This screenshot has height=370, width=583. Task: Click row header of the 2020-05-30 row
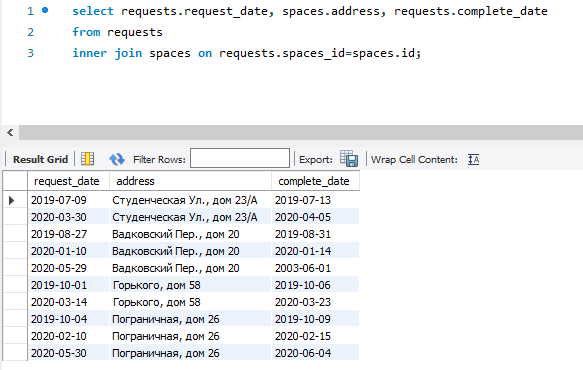tap(15, 353)
